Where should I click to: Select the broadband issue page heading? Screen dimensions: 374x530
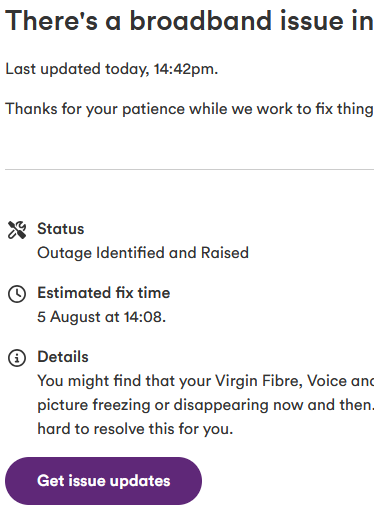tap(189, 21)
